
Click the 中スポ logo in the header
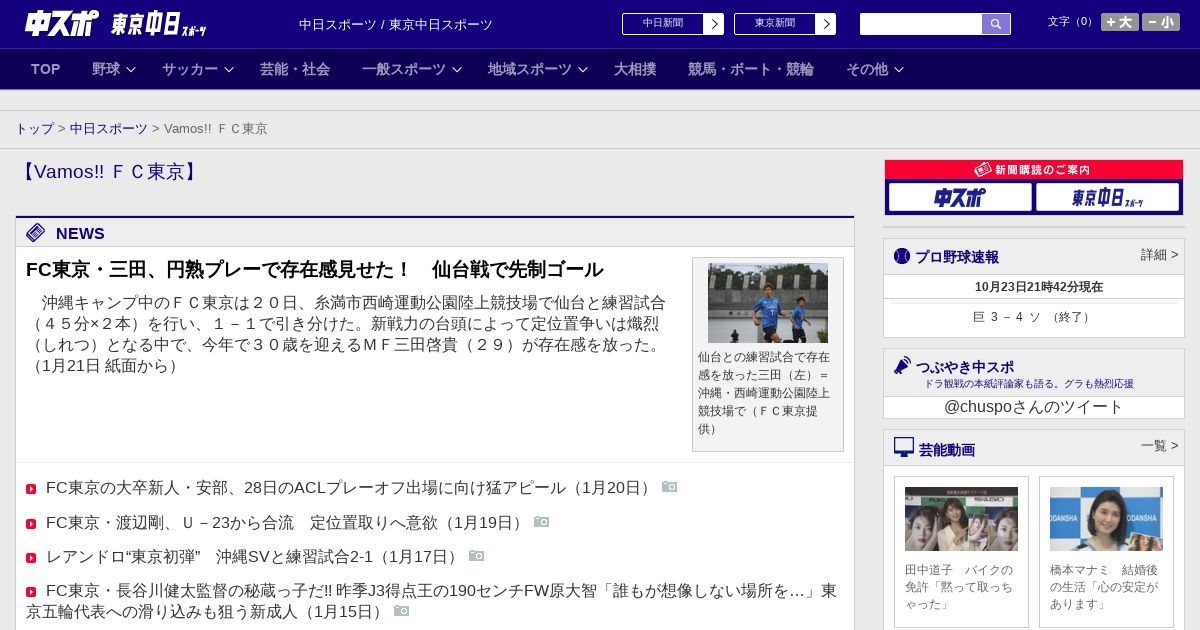62,23
